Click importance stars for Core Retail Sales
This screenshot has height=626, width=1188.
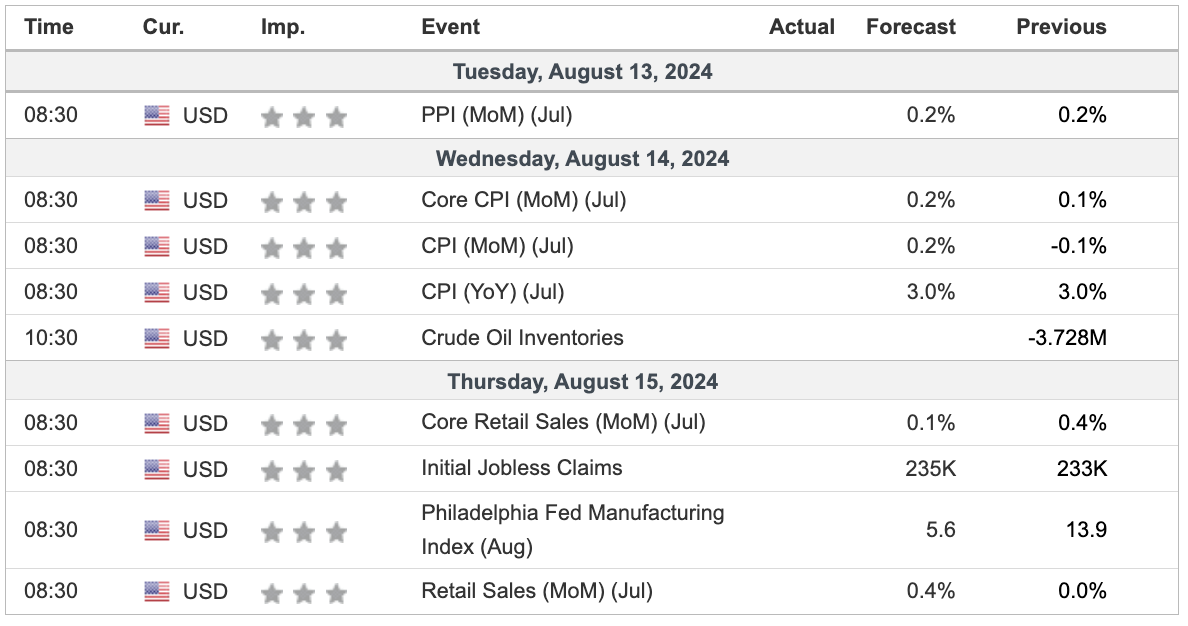tap(304, 424)
